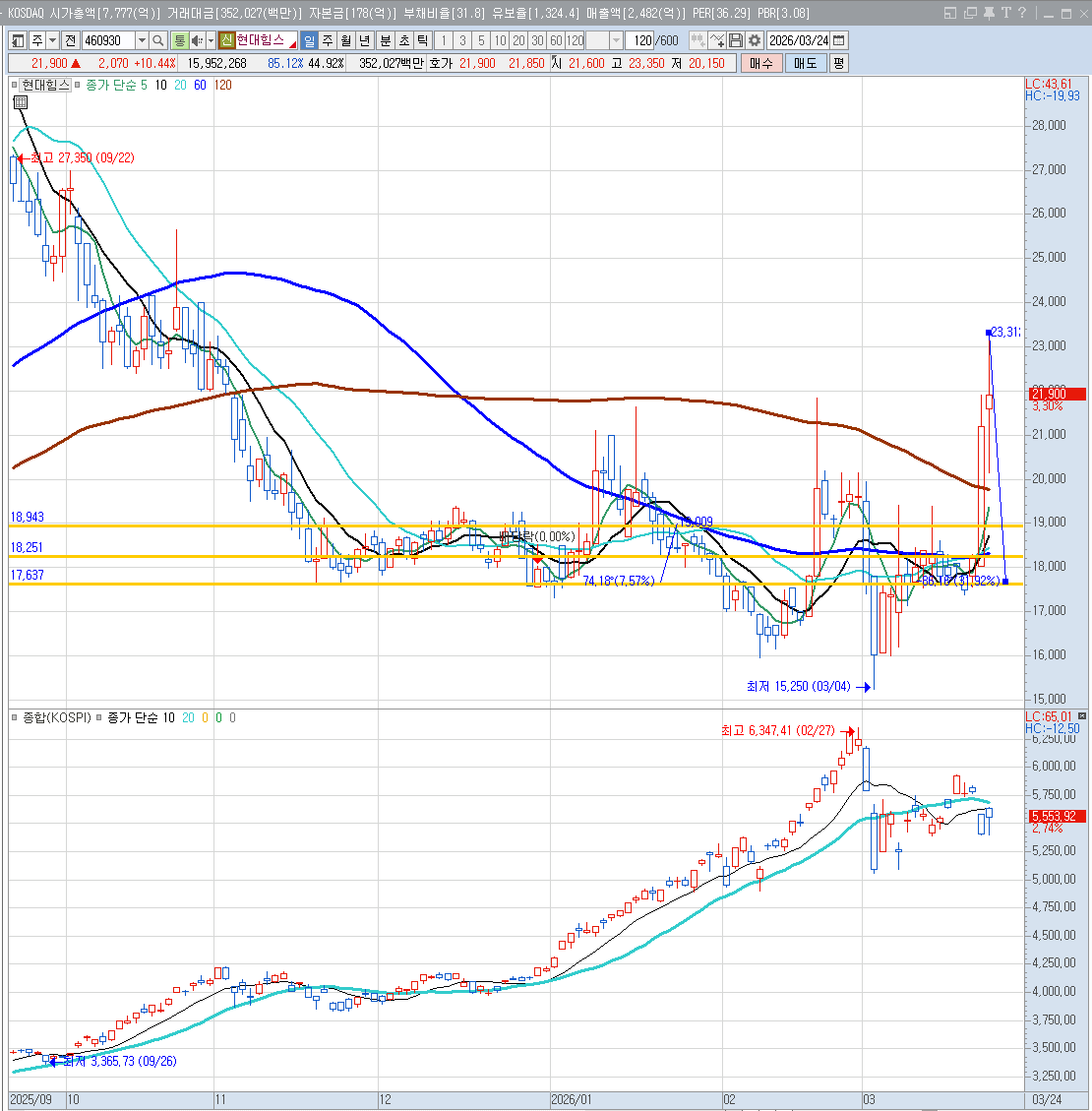Click 전 previous stock button
1092x1111 pixels.
pos(70,40)
